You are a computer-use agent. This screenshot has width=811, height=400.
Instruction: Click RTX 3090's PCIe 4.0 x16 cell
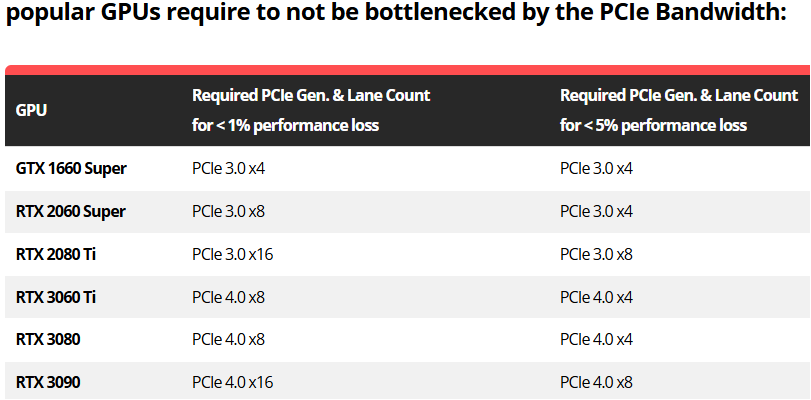pos(232,382)
